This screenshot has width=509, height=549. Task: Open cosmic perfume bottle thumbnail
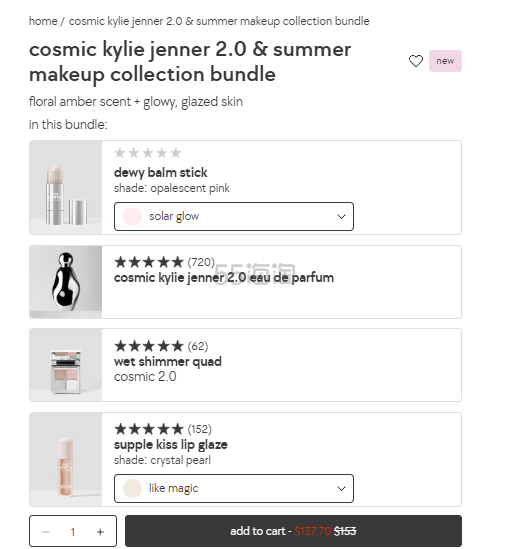point(66,282)
